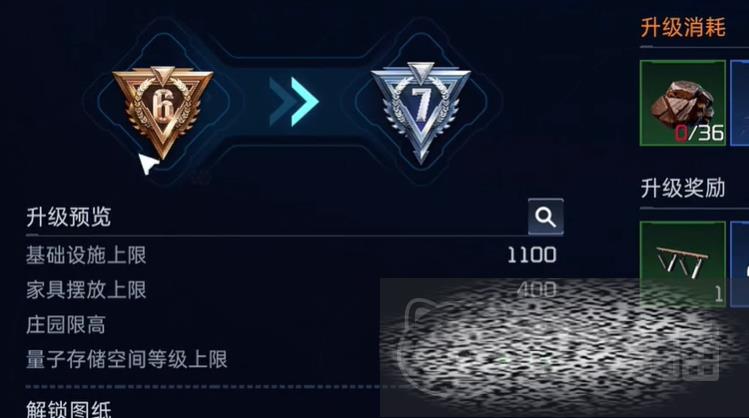Select the 家具摆放上限 row
Viewport: 749px width, 418px height.
[x=291, y=290]
